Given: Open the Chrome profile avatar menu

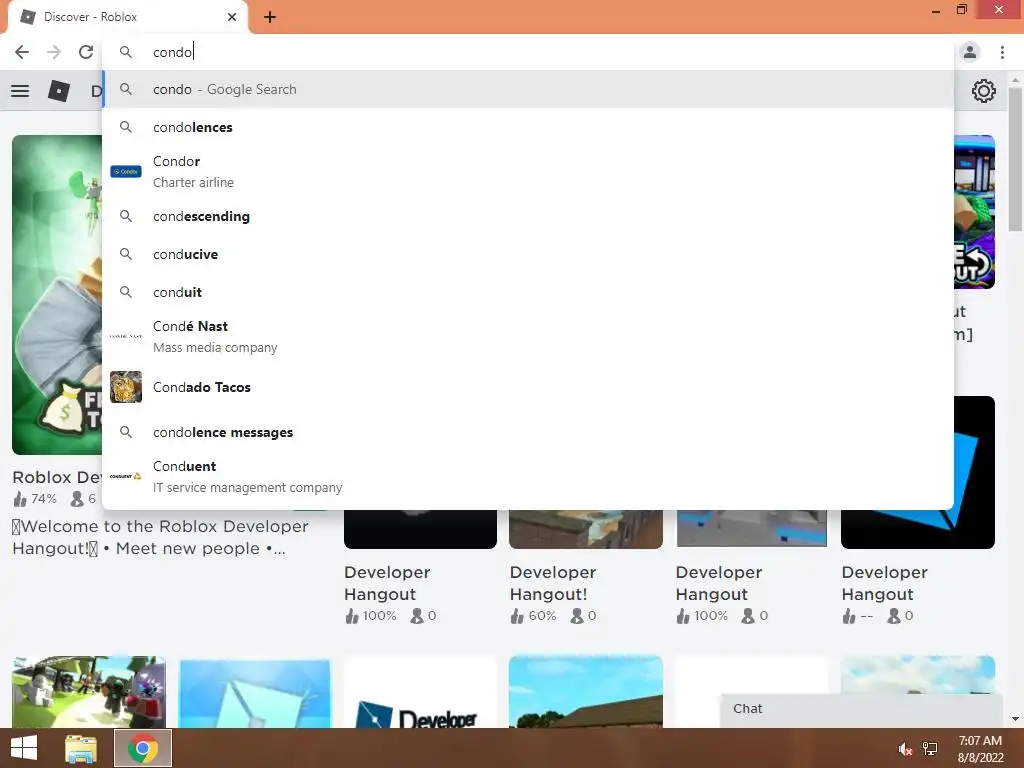Looking at the screenshot, I should (969, 52).
